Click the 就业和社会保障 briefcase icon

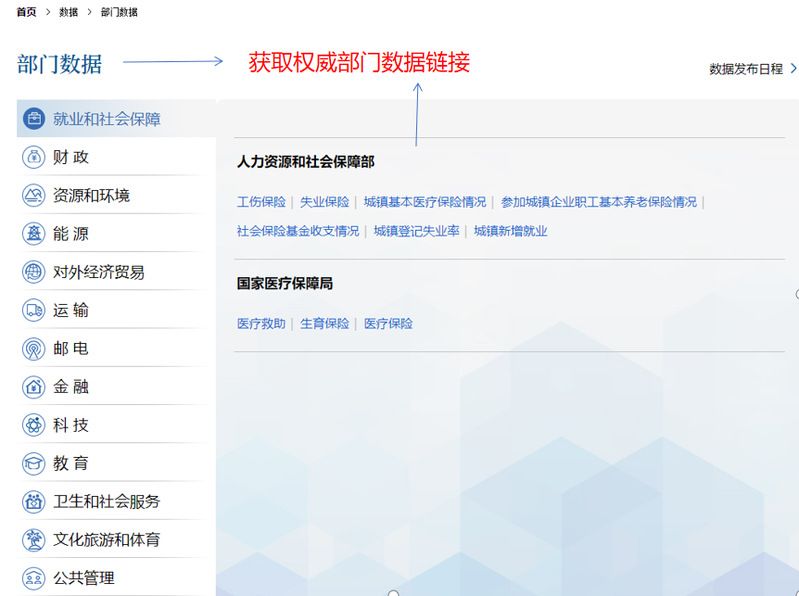34,119
